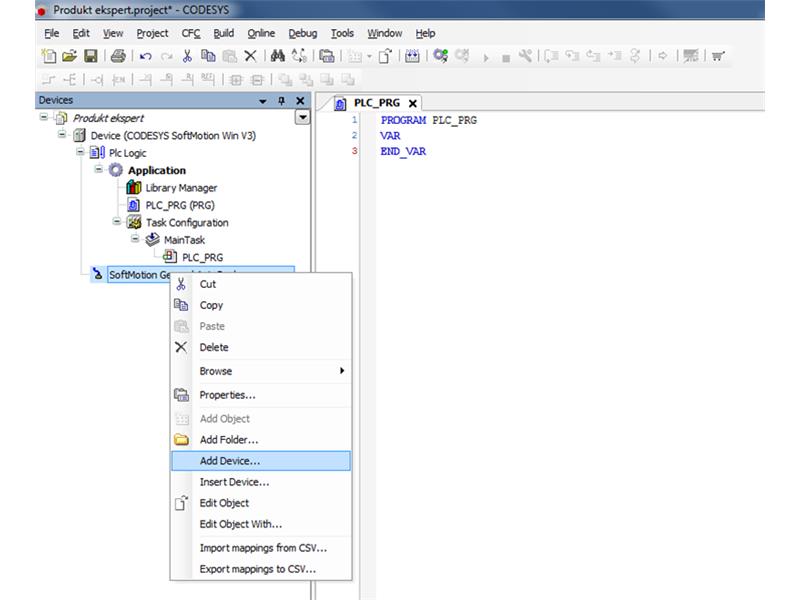The height and width of the screenshot is (600, 800).
Task: Open Find with the binoculars icon
Action: coord(278,56)
